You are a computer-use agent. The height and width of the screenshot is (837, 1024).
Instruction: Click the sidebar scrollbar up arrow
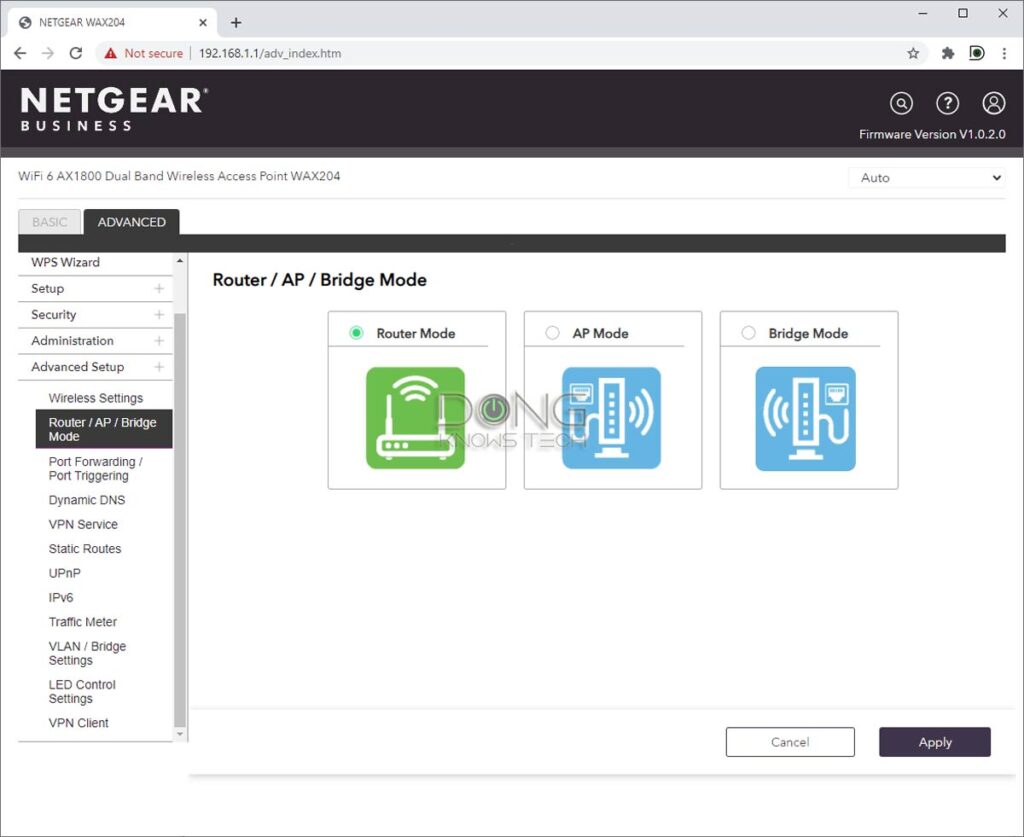tap(180, 261)
